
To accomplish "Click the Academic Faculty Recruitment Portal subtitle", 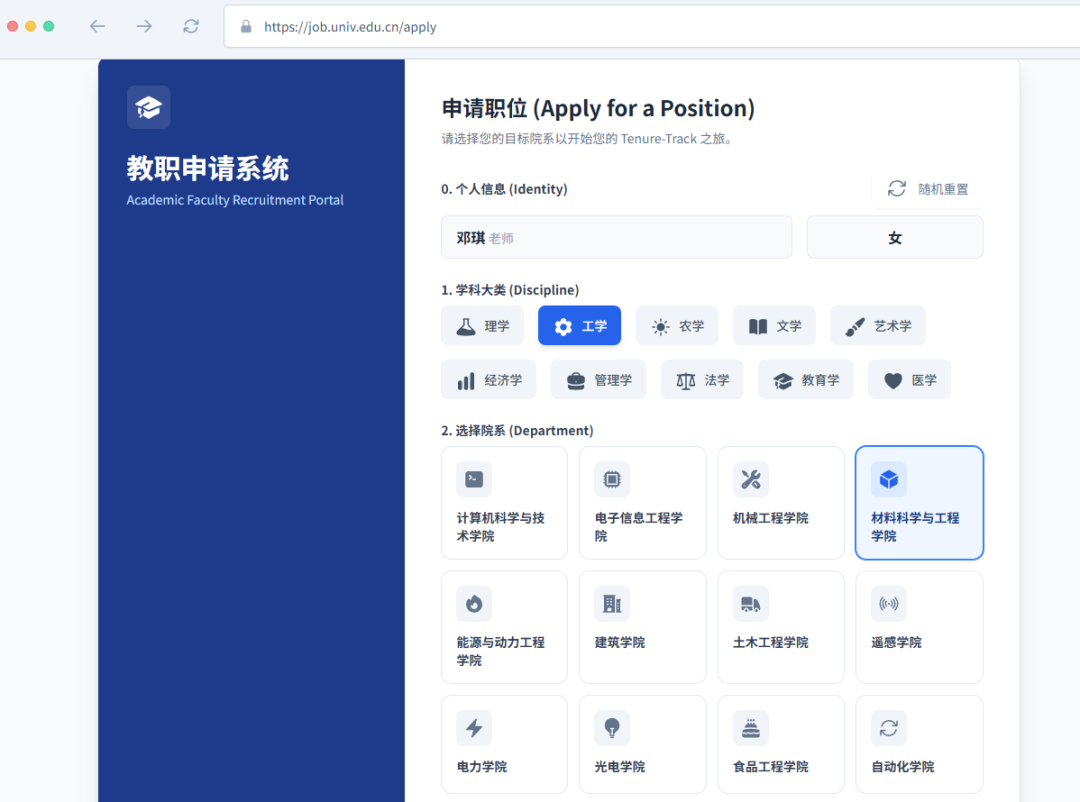I will [235, 200].
